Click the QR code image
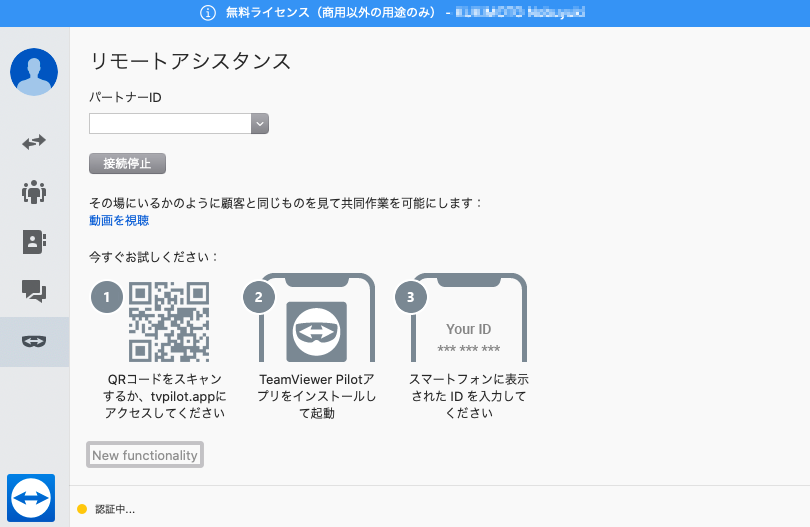This screenshot has width=810, height=527. [x=169, y=321]
